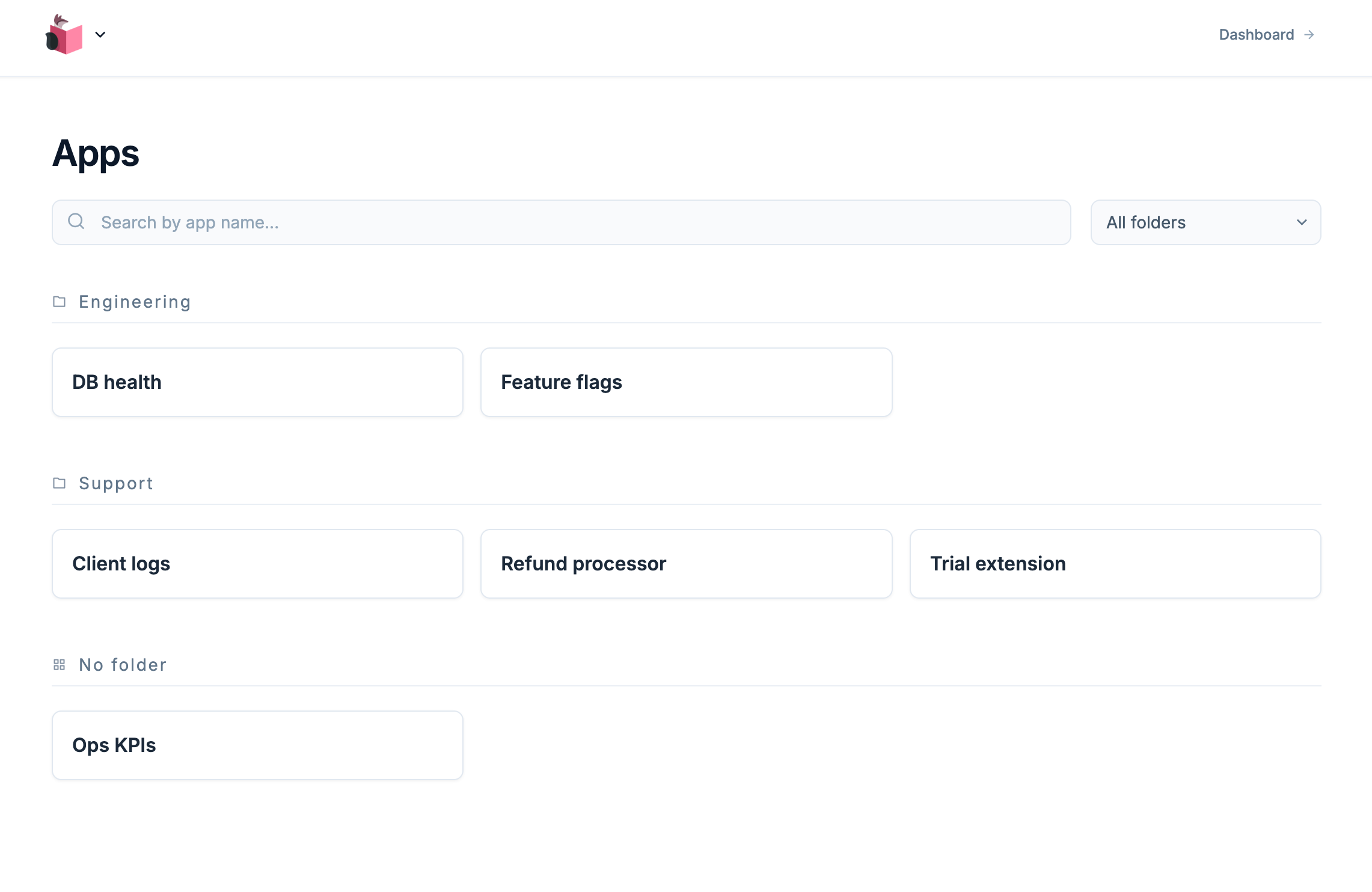
Task: Open the Trial extension app card
Action: point(1115,564)
